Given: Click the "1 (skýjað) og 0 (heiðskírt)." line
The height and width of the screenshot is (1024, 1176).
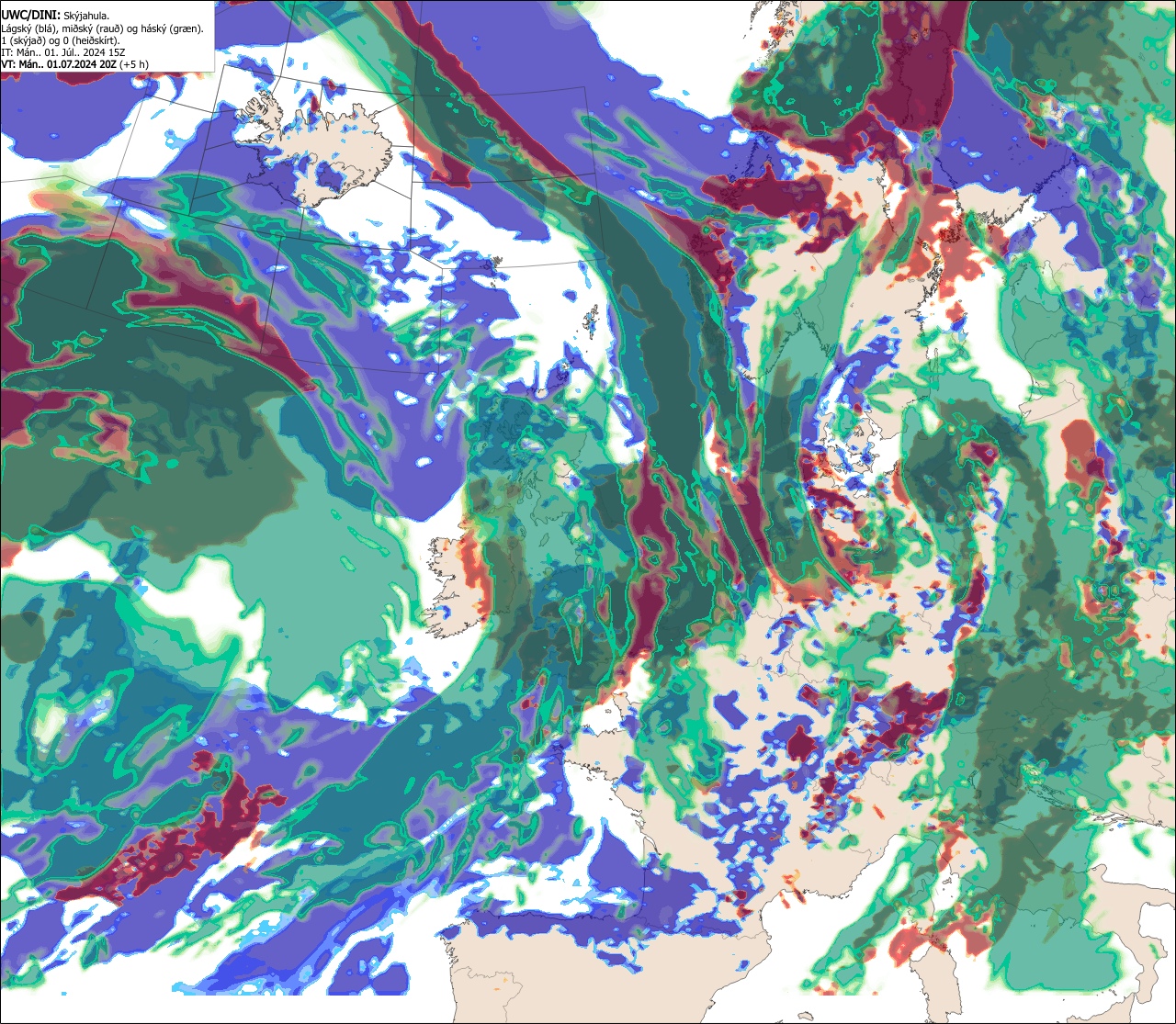Looking at the screenshot, I should [61, 39].
